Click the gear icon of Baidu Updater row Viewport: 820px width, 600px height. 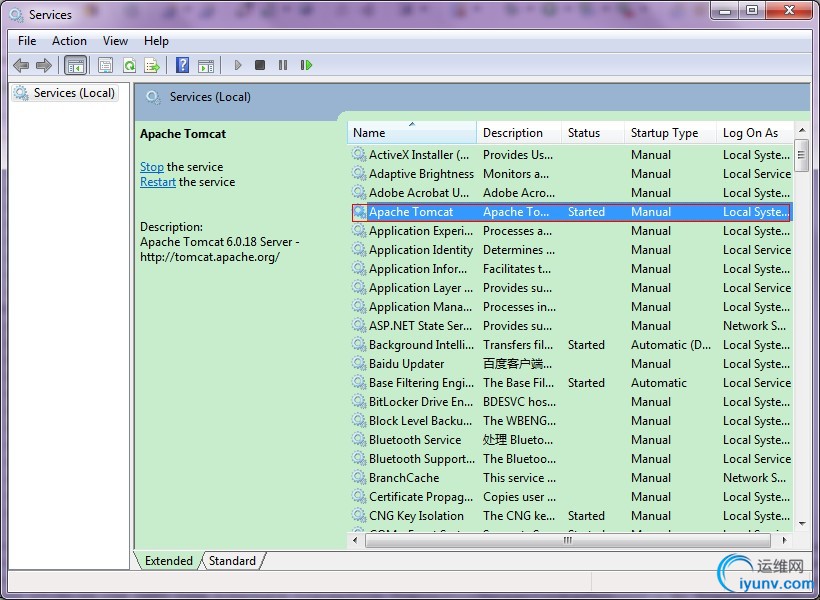click(x=359, y=363)
